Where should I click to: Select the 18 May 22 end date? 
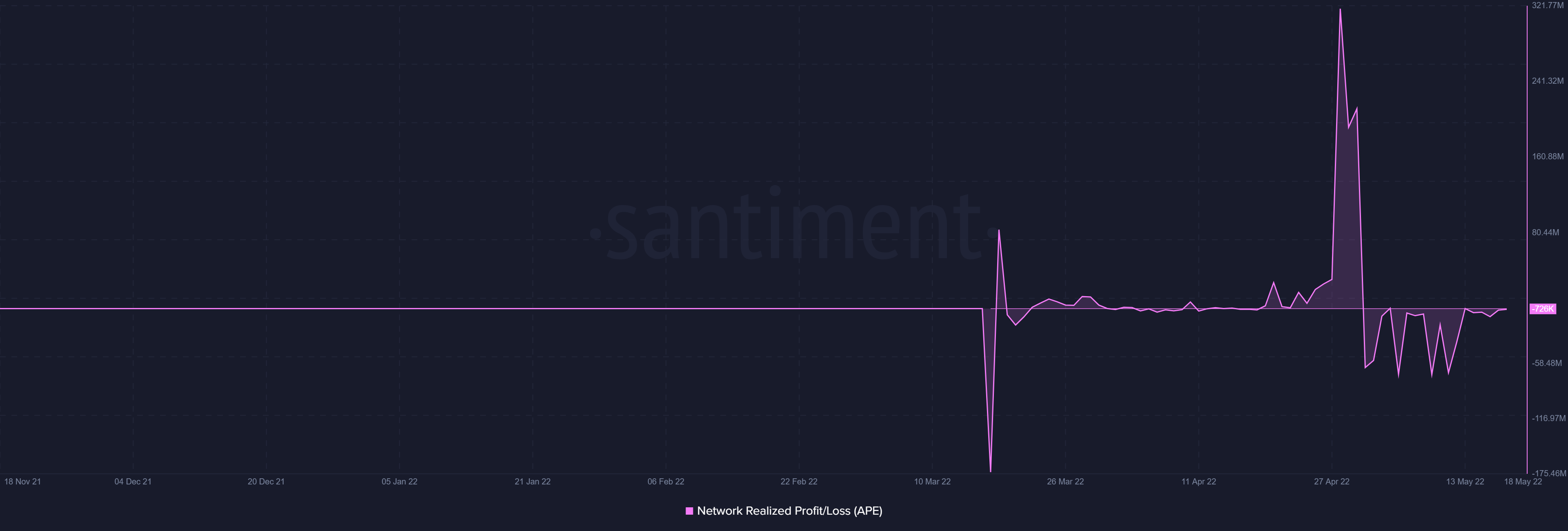coord(1523,482)
